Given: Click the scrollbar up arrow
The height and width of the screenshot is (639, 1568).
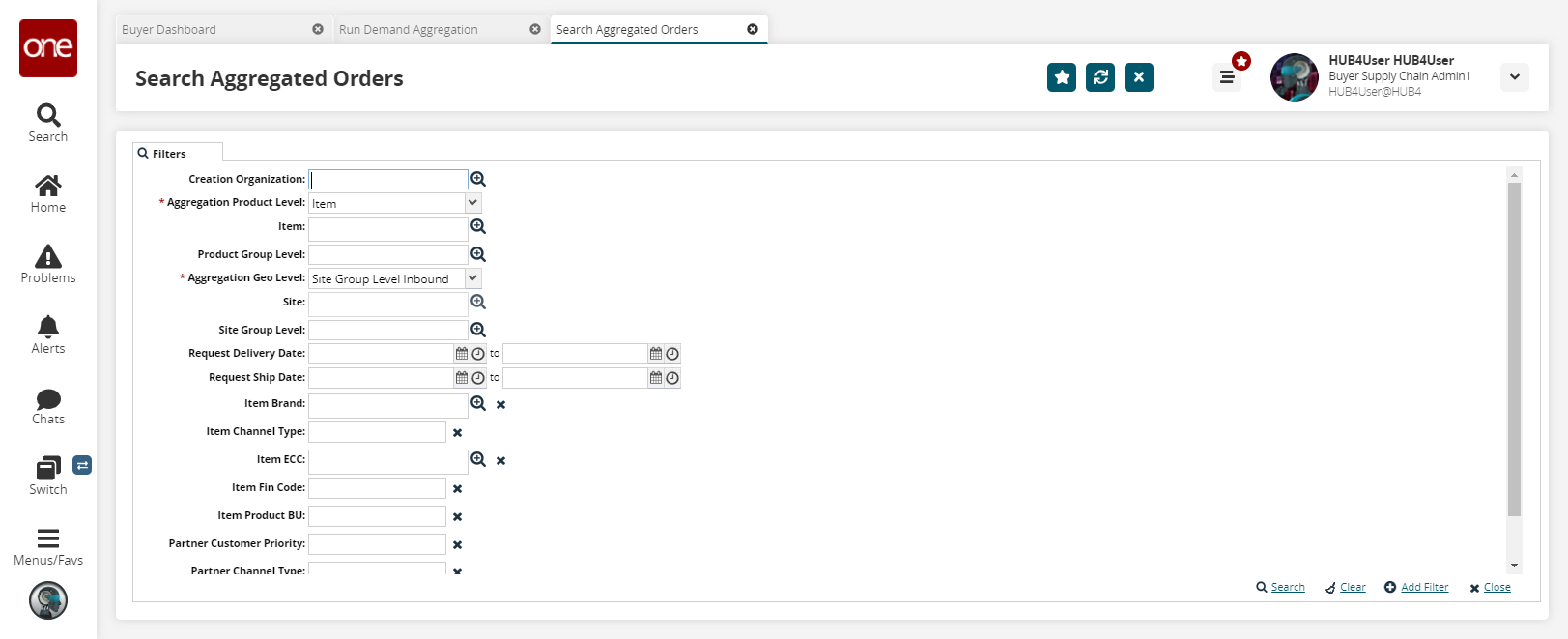Looking at the screenshot, I should (x=1514, y=175).
